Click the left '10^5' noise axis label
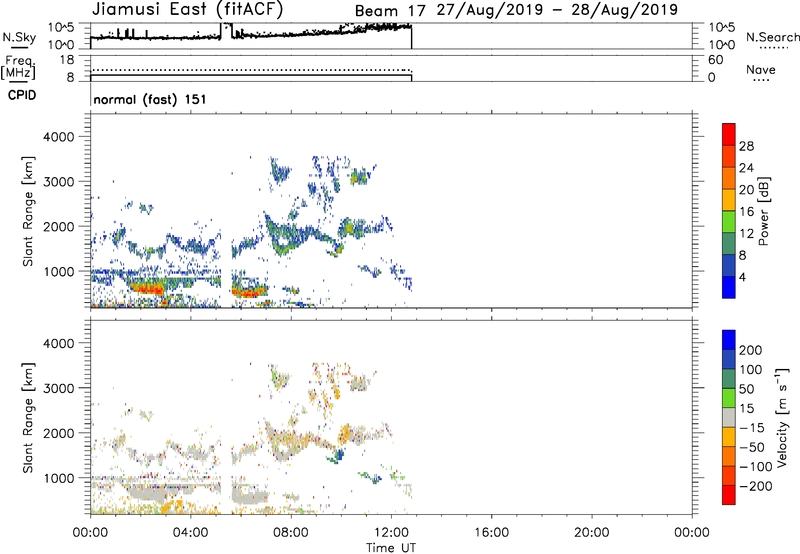This screenshot has width=800, height=554. 61,28
